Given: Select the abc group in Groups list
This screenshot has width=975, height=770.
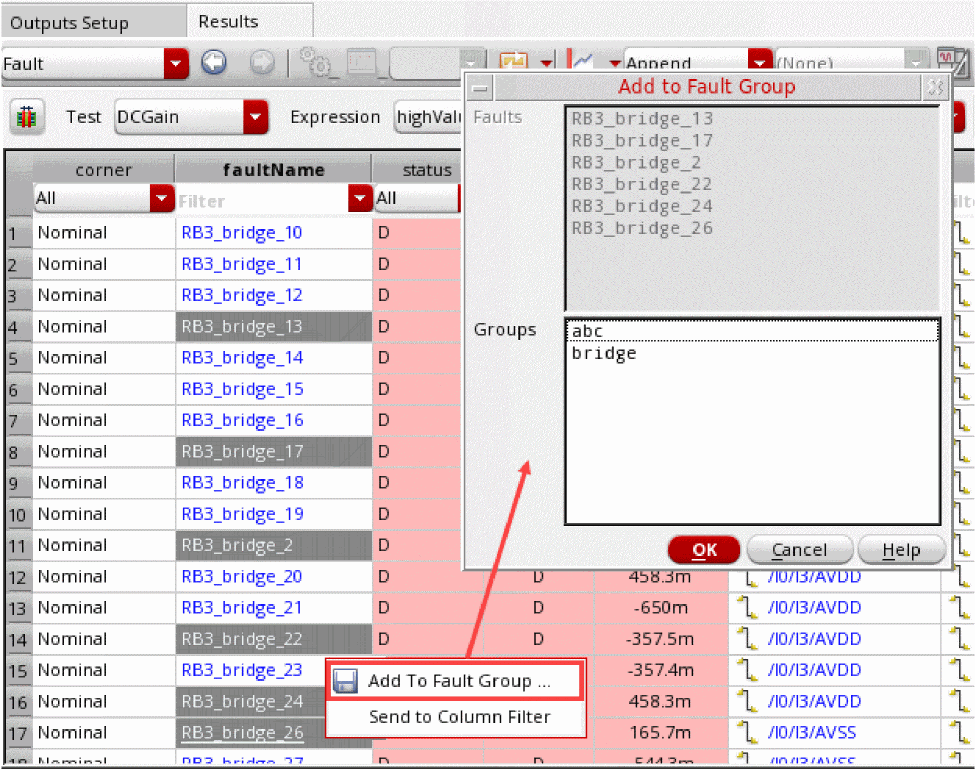Looking at the screenshot, I should pyautogui.click(x=752, y=332).
